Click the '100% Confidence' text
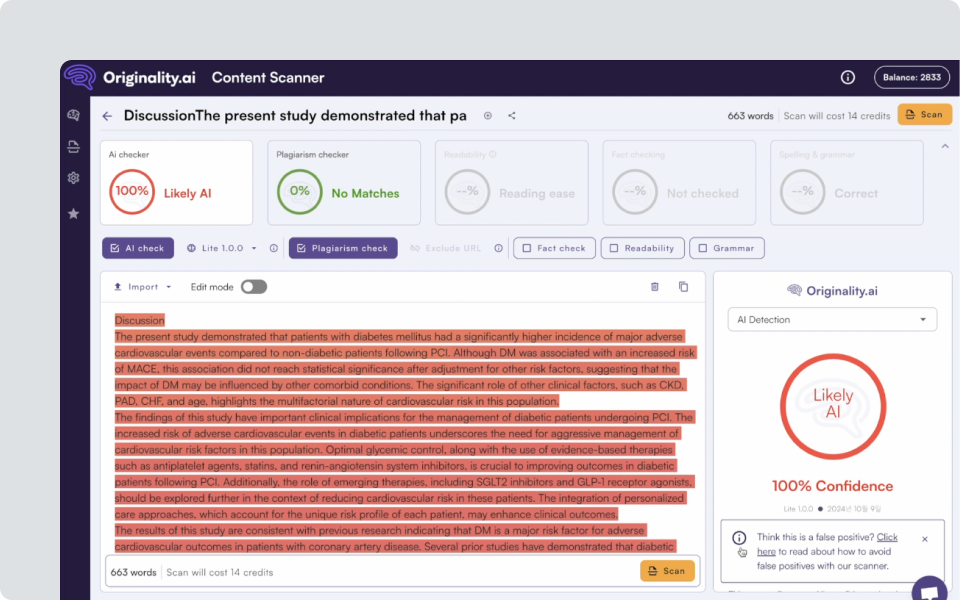 833,486
